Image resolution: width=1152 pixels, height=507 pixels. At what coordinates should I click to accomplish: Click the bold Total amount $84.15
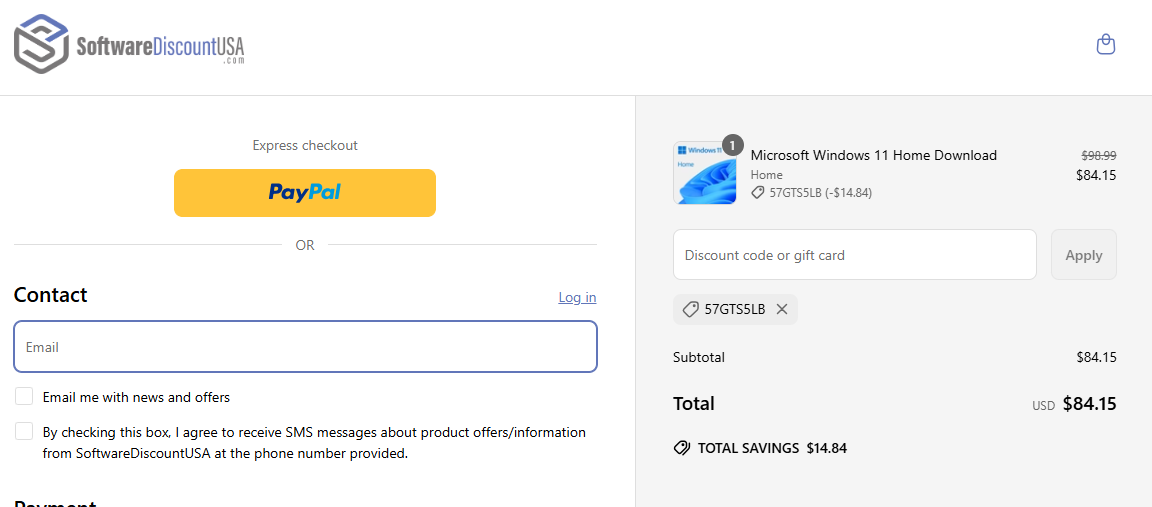(1089, 404)
